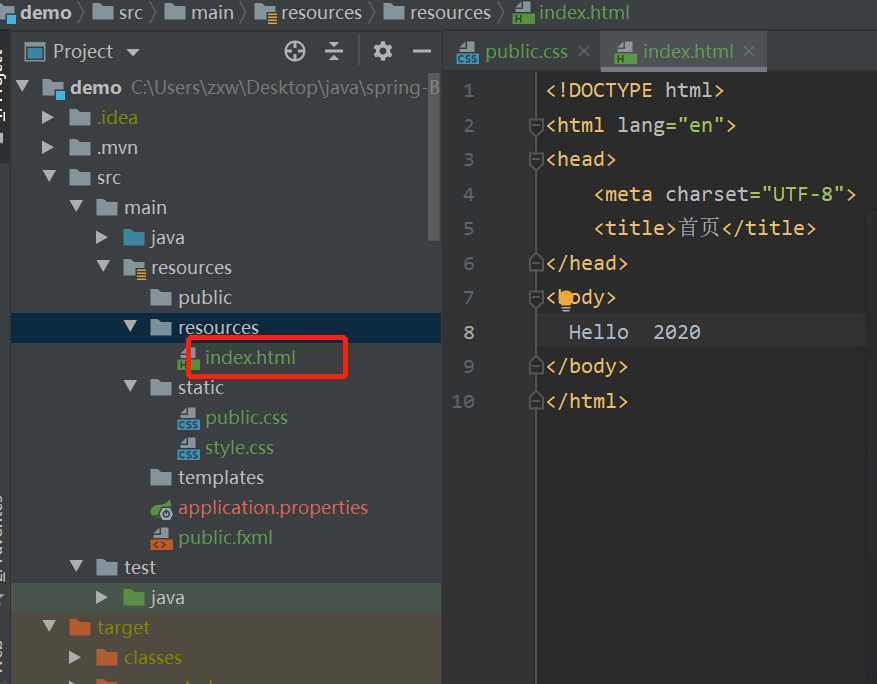Expand the classes folder arrow
This screenshot has height=684, width=877.
point(75,657)
